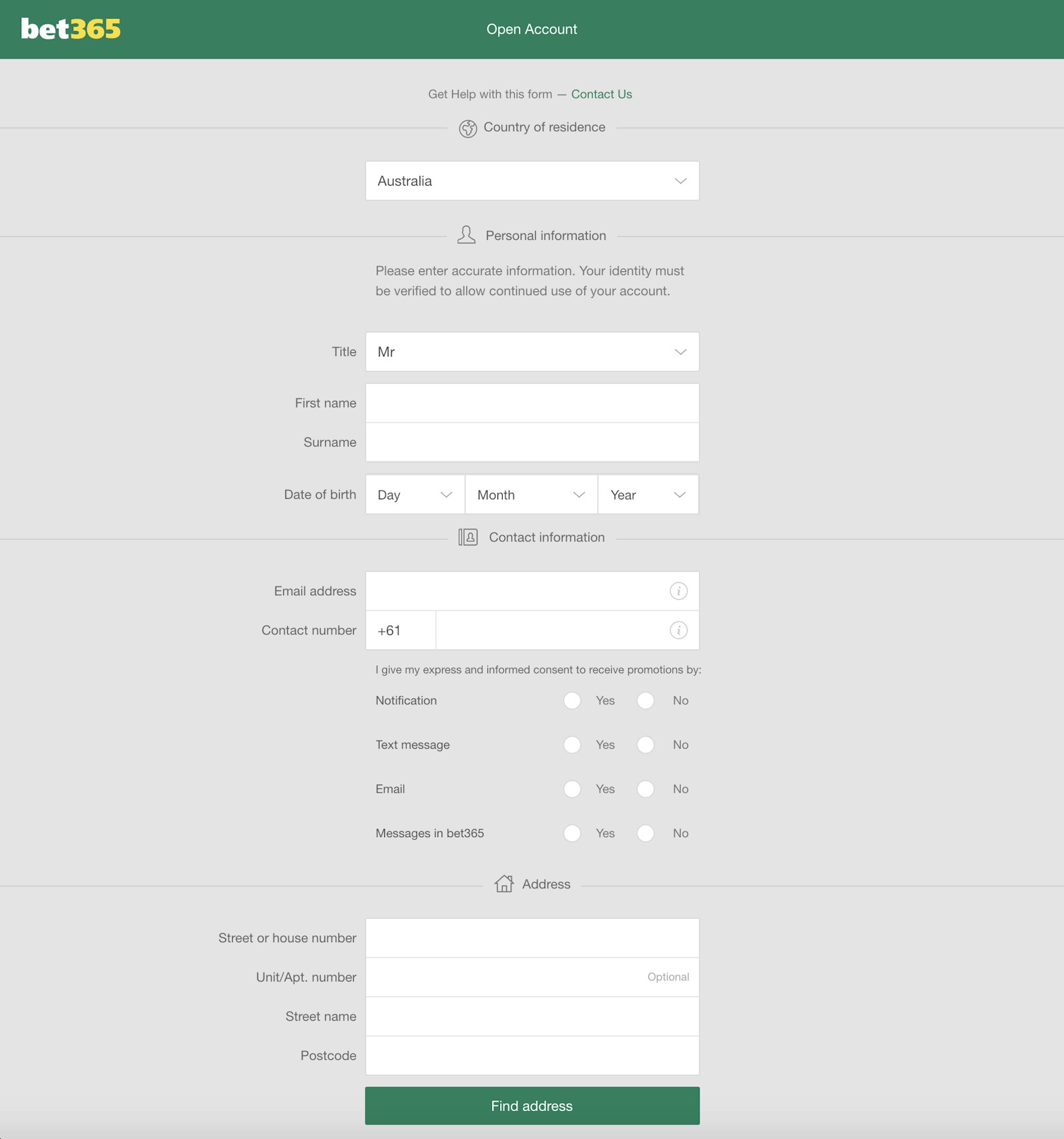The image size is (1064, 1139).
Task: Click the bet365 logo
Action: point(70,29)
